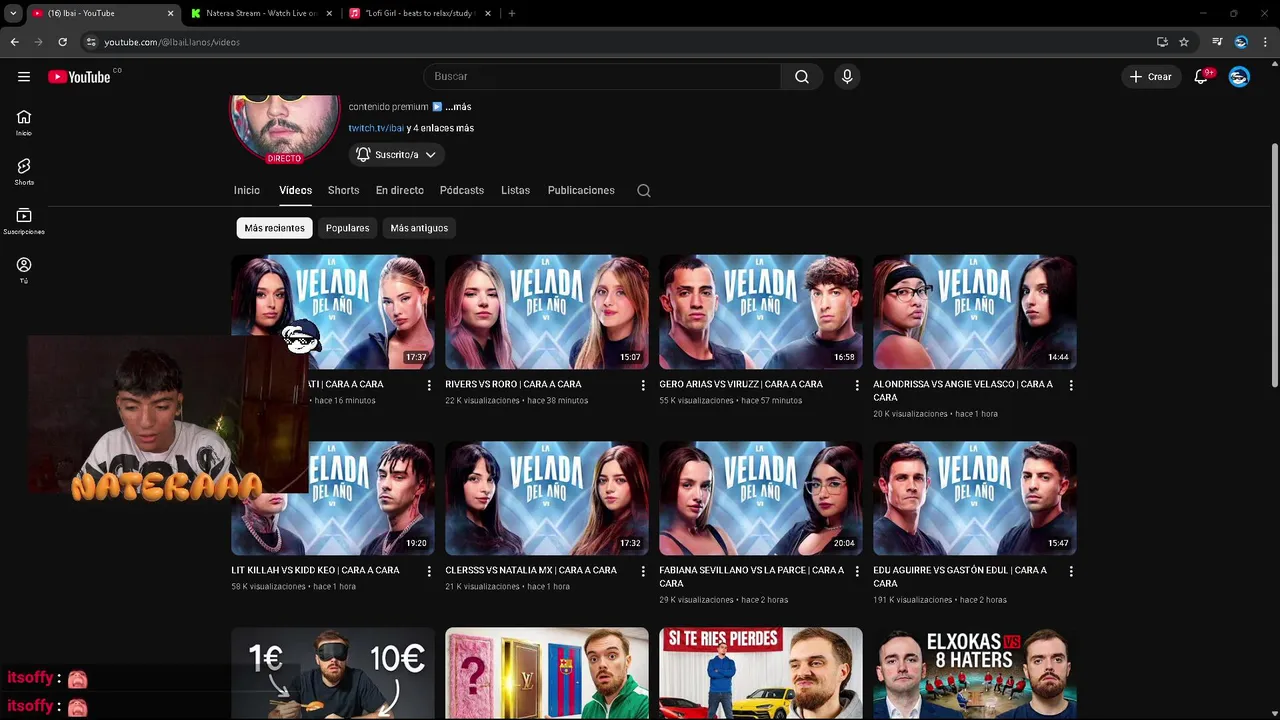The height and width of the screenshot is (720, 1280).
Task: Open the SI TE RIES PIERDES thumbnail
Action: [761, 673]
